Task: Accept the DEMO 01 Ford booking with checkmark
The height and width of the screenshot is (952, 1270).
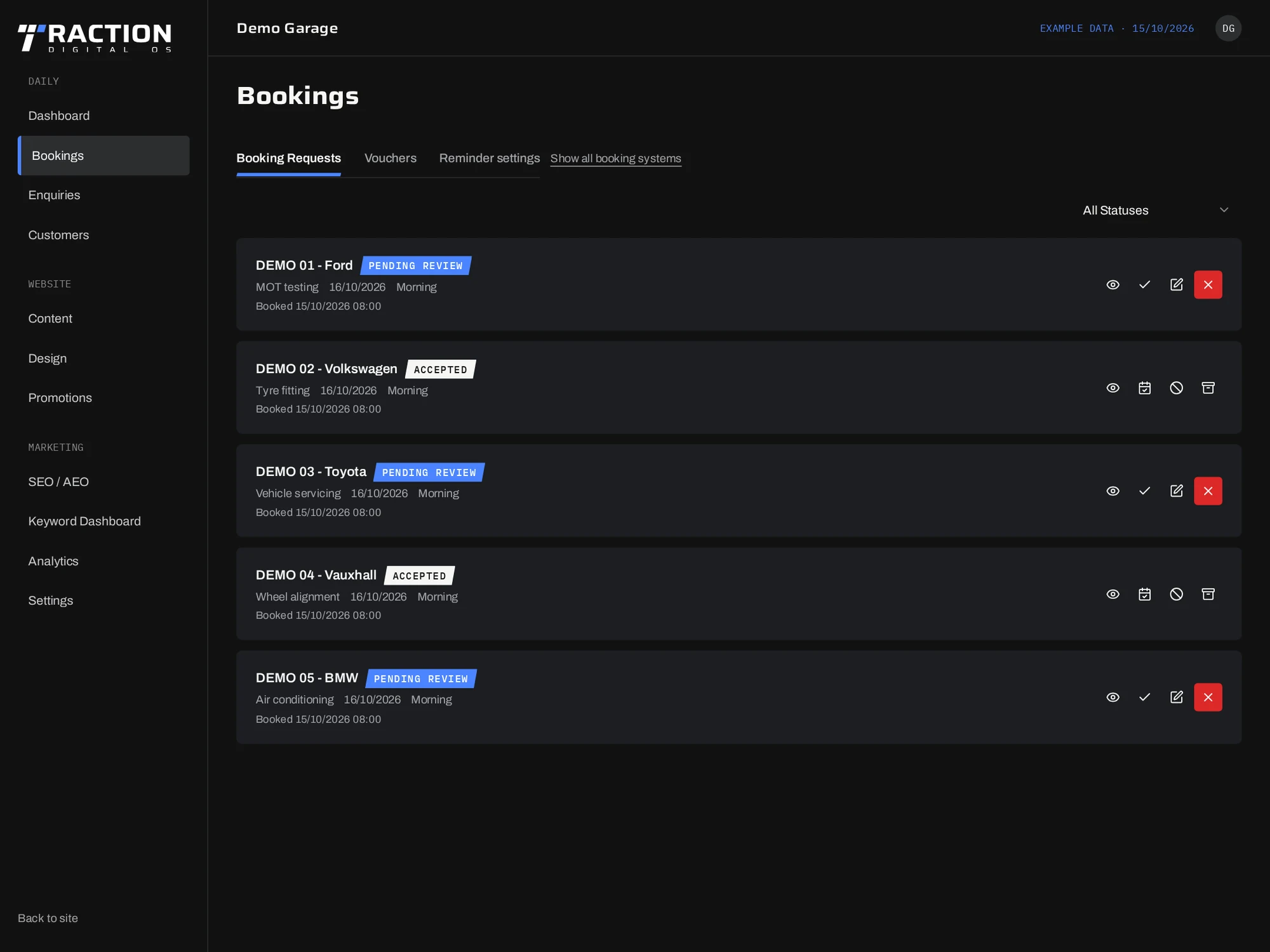Action: coord(1144,284)
